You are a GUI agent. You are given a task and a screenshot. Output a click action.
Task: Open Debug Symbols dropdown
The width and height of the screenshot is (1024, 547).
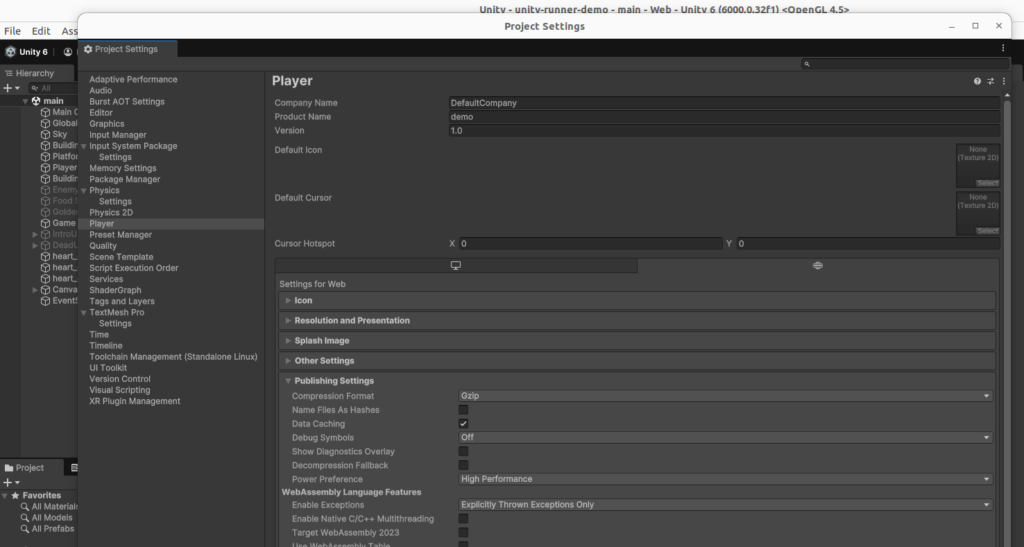(725, 437)
